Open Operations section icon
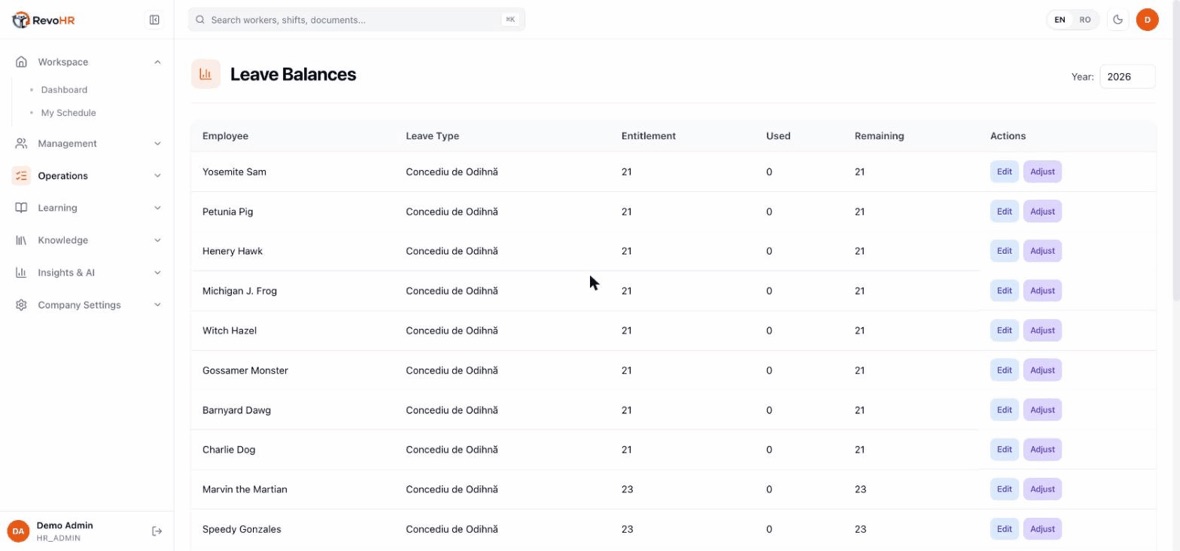1180x551 pixels. point(21,175)
